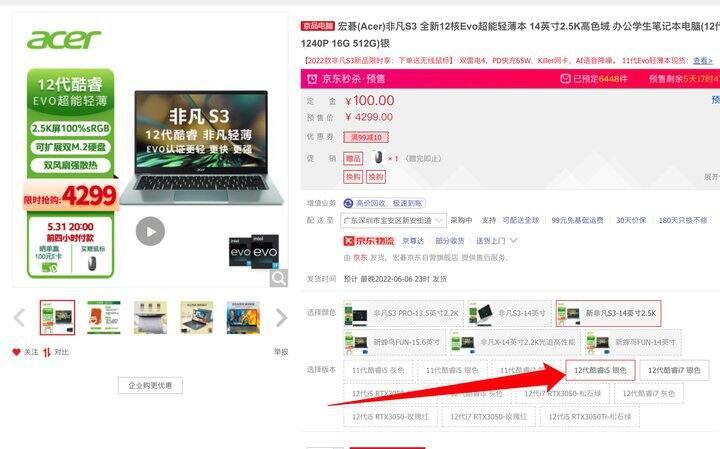The width and height of the screenshot is (720, 449).
Task: Select the fifth thumbnail with blue screens
Action: click(x=243, y=317)
